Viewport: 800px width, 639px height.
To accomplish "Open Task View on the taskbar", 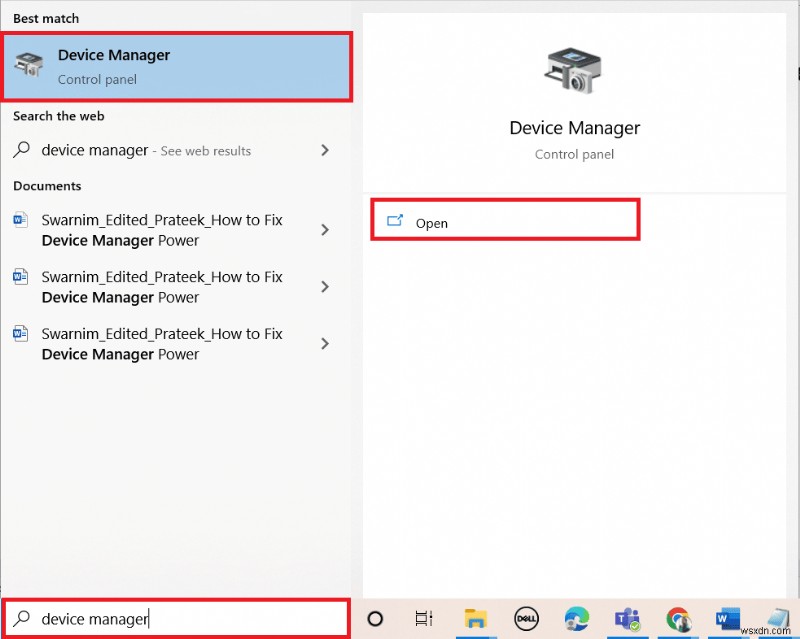I will (423, 619).
